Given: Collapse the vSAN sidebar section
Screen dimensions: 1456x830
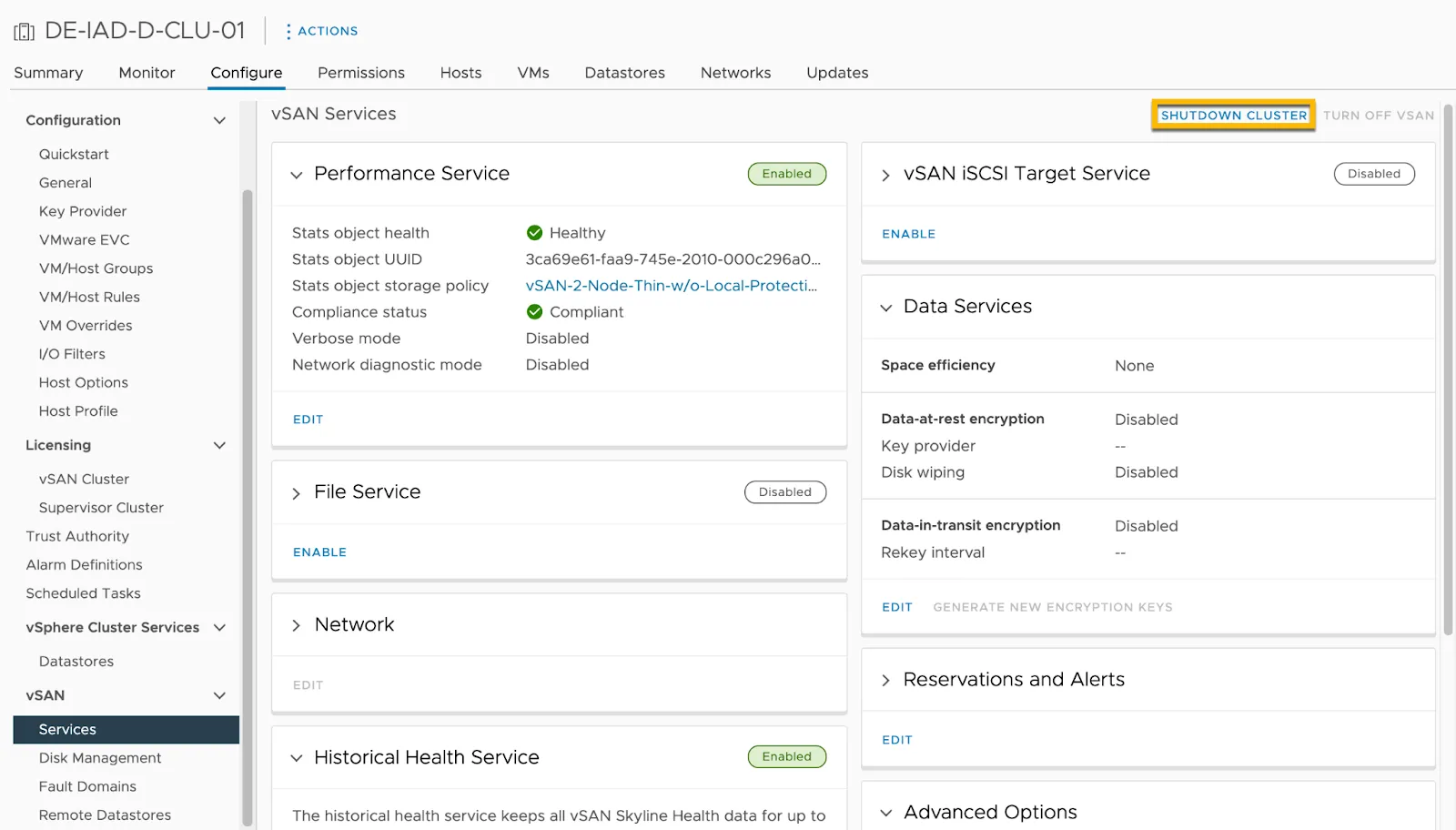Looking at the screenshot, I should [219, 695].
